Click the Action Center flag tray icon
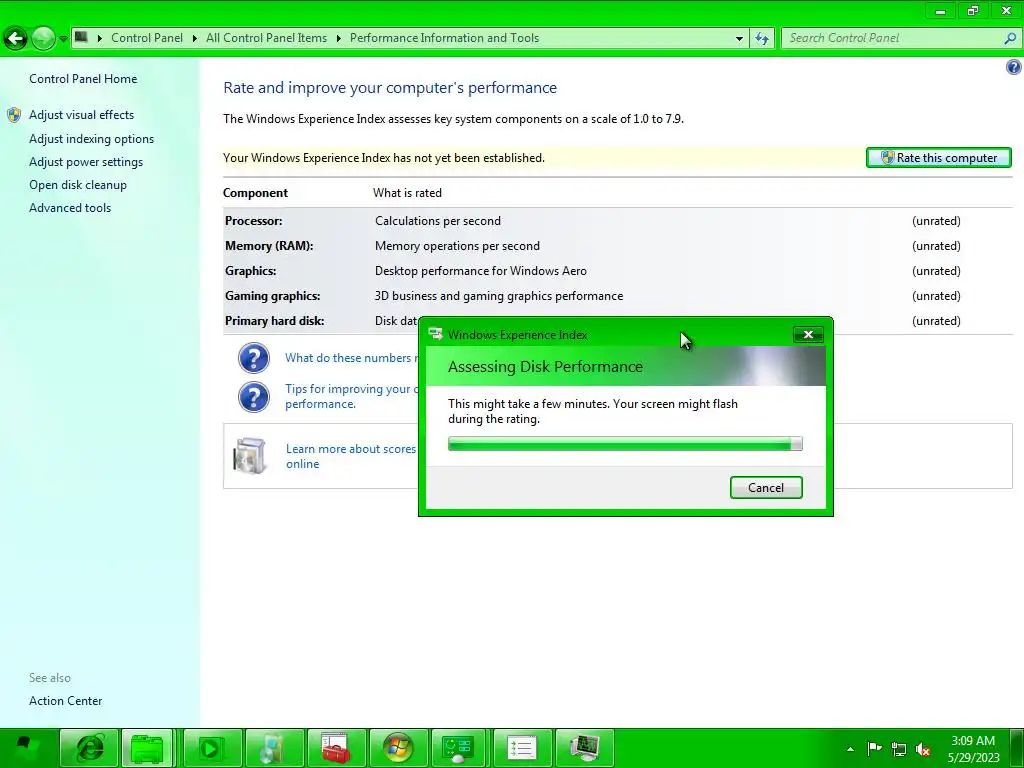This screenshot has height=768, width=1024. pyautogui.click(x=874, y=748)
